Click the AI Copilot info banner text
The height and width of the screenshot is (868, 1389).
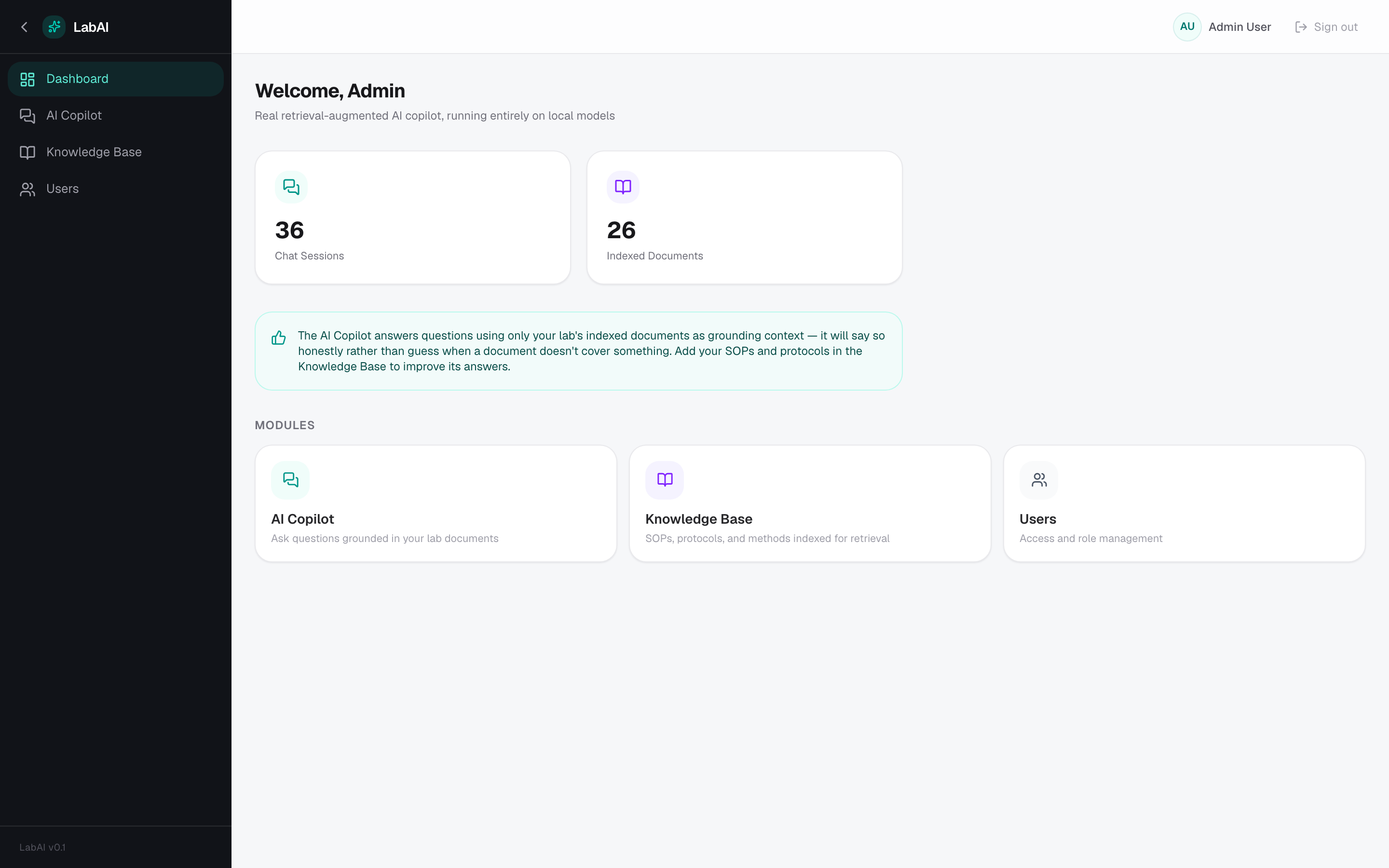[591, 351]
